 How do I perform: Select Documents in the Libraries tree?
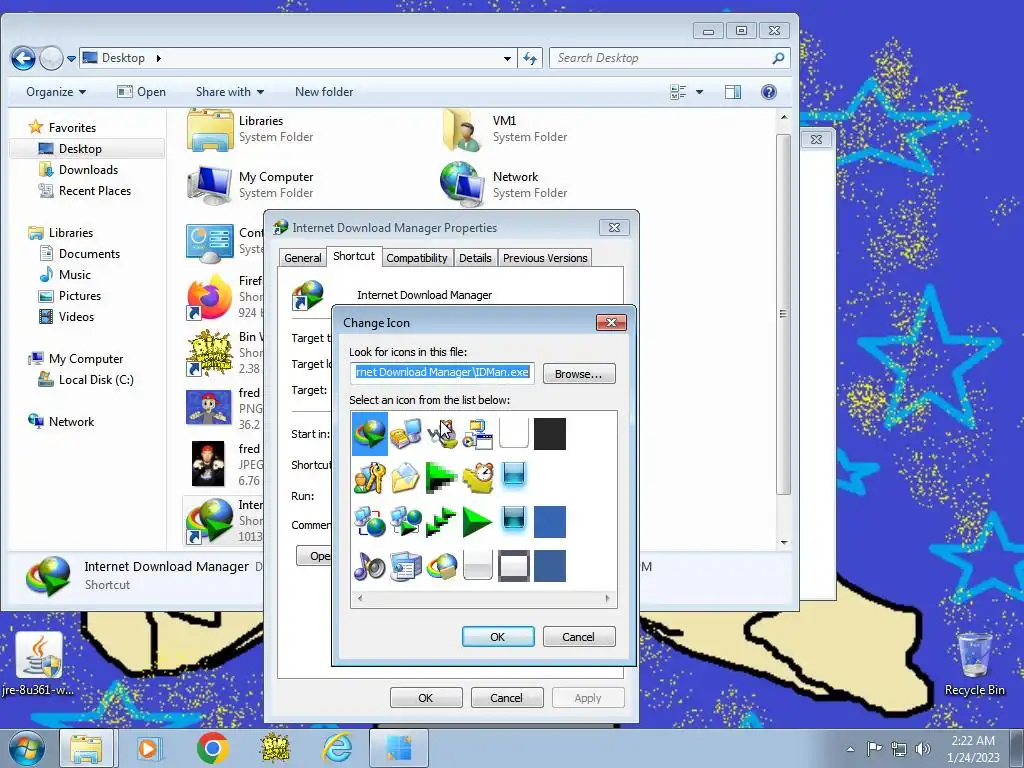pos(89,253)
